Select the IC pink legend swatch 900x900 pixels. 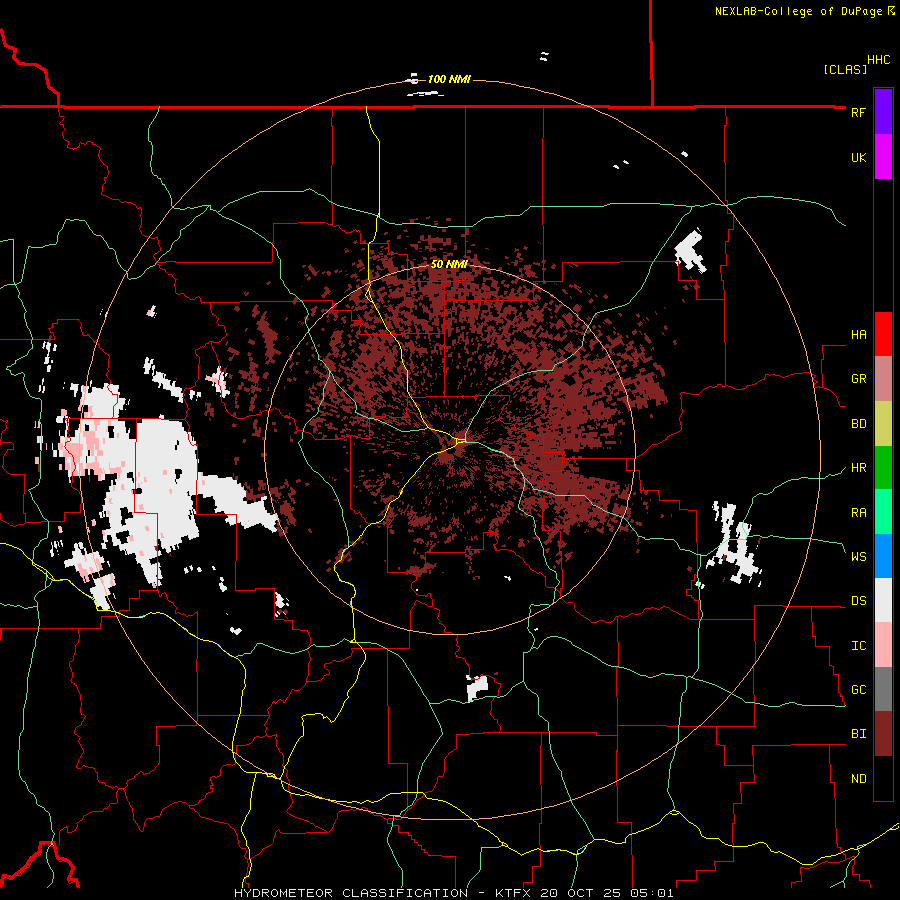pos(883,645)
